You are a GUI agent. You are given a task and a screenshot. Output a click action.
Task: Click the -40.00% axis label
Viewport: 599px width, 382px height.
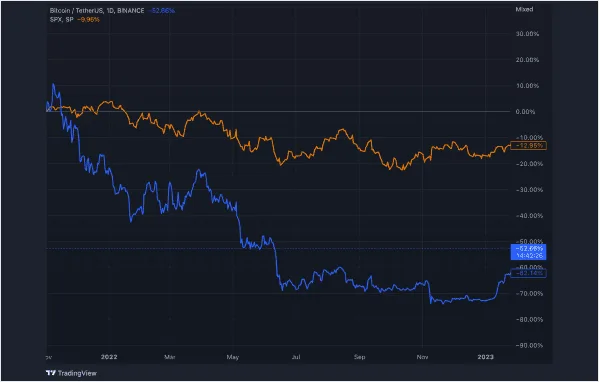(x=528, y=216)
